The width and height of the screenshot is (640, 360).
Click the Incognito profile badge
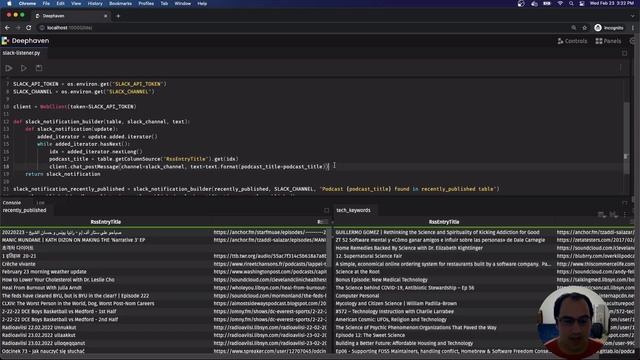(x=609, y=28)
